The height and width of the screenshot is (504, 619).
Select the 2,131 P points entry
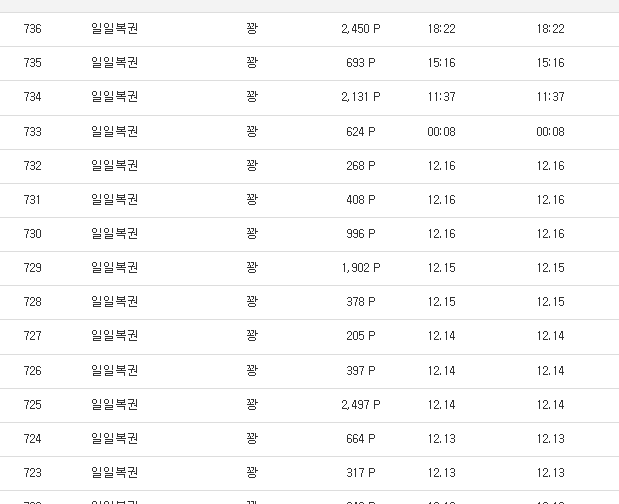click(360, 97)
